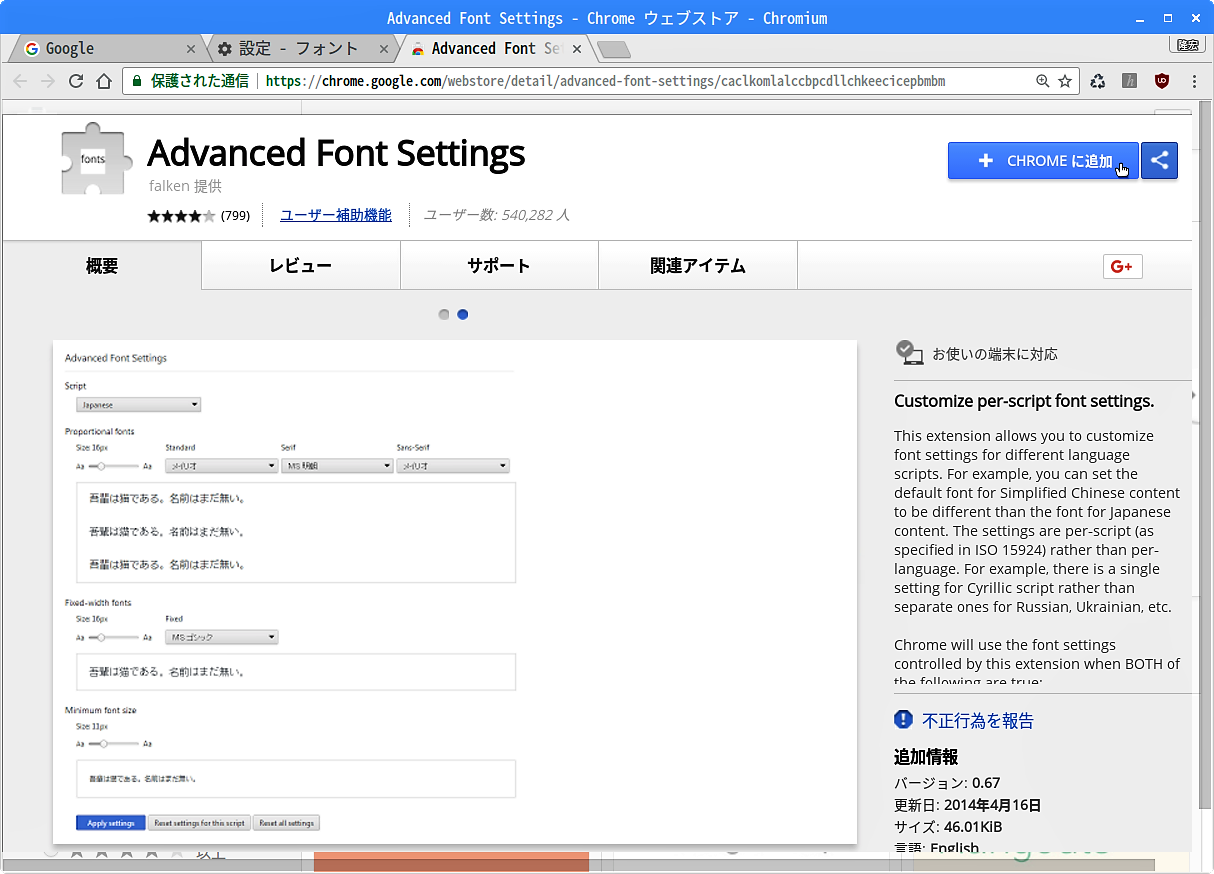1214x874 pixels.
Task: Close the Advanced Font Settings tab
Action: (x=576, y=48)
